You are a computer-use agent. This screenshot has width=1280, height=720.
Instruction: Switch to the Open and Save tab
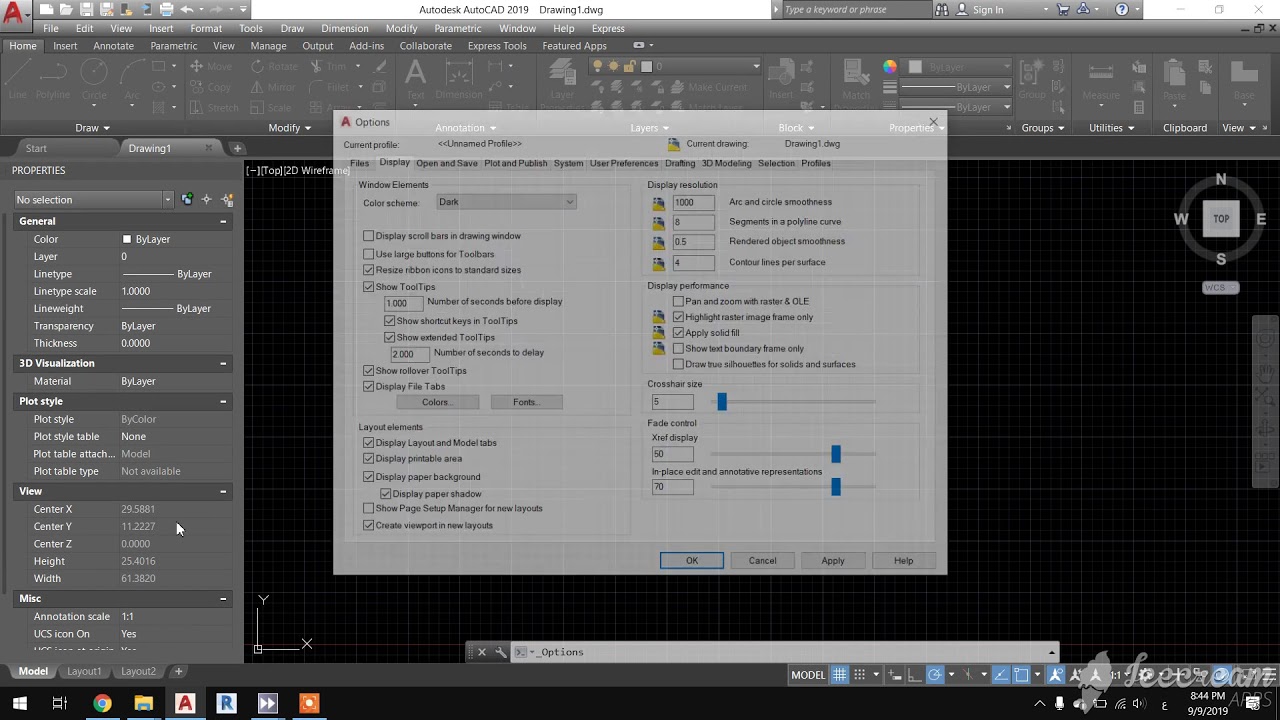447,163
